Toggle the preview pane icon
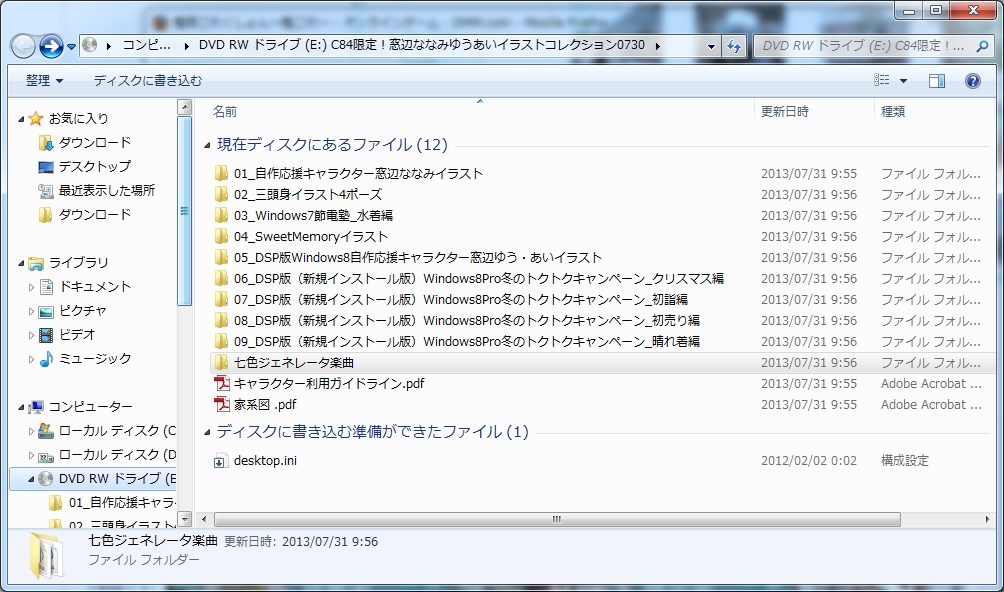The image size is (1004, 592). tap(937, 81)
